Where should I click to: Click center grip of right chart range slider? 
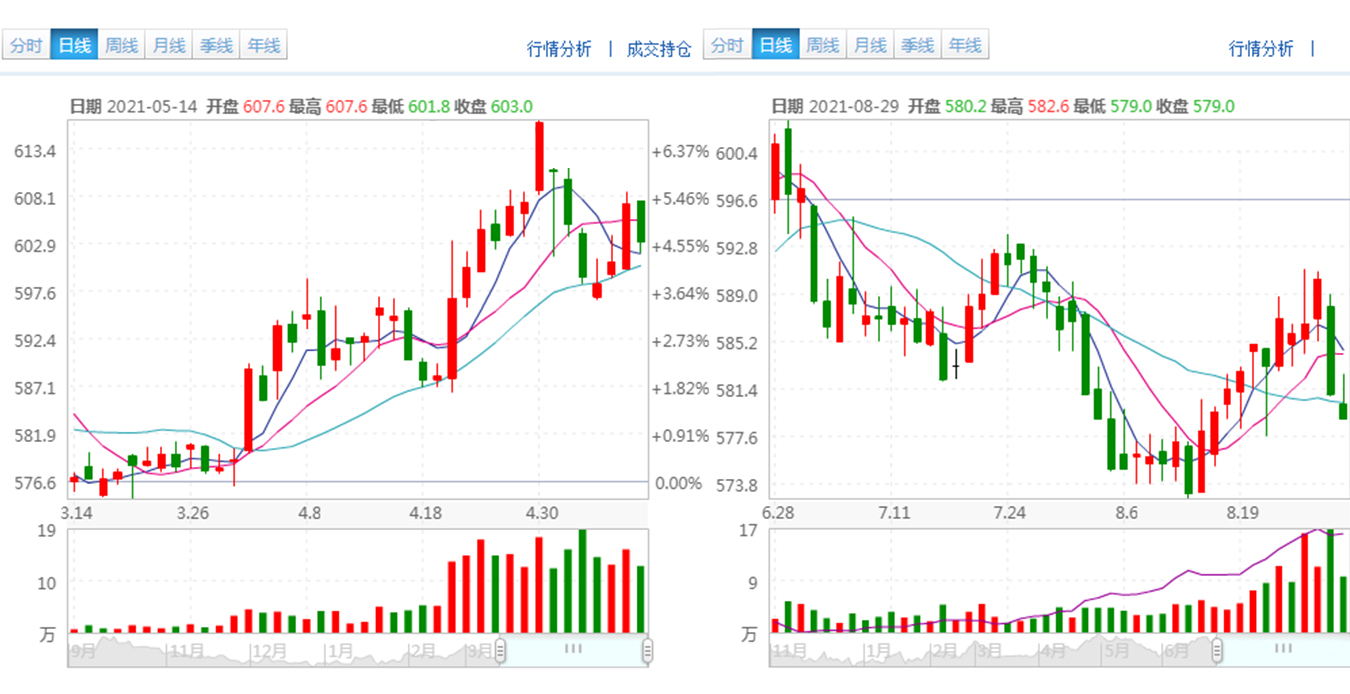click(x=1284, y=649)
